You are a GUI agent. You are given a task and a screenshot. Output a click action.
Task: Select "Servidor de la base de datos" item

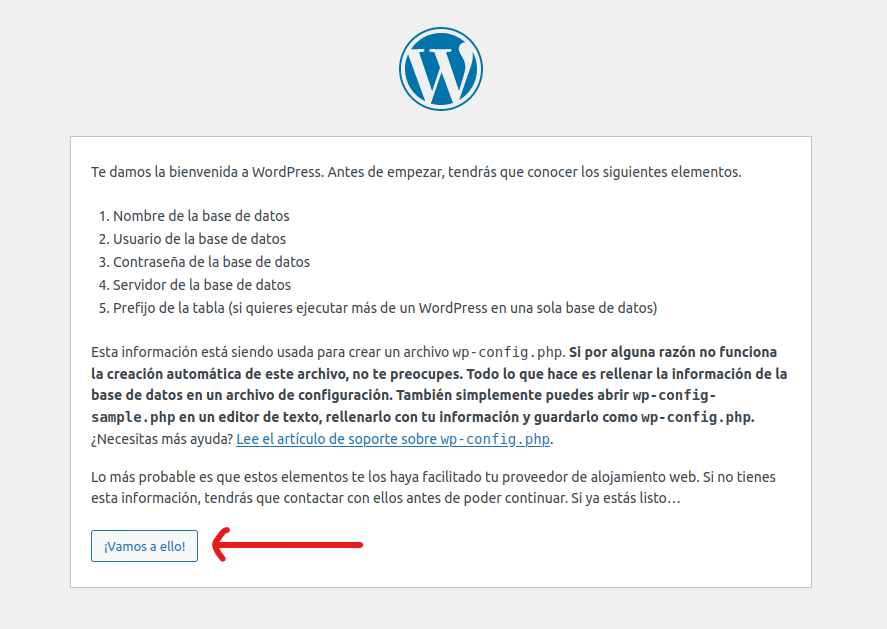coord(202,285)
